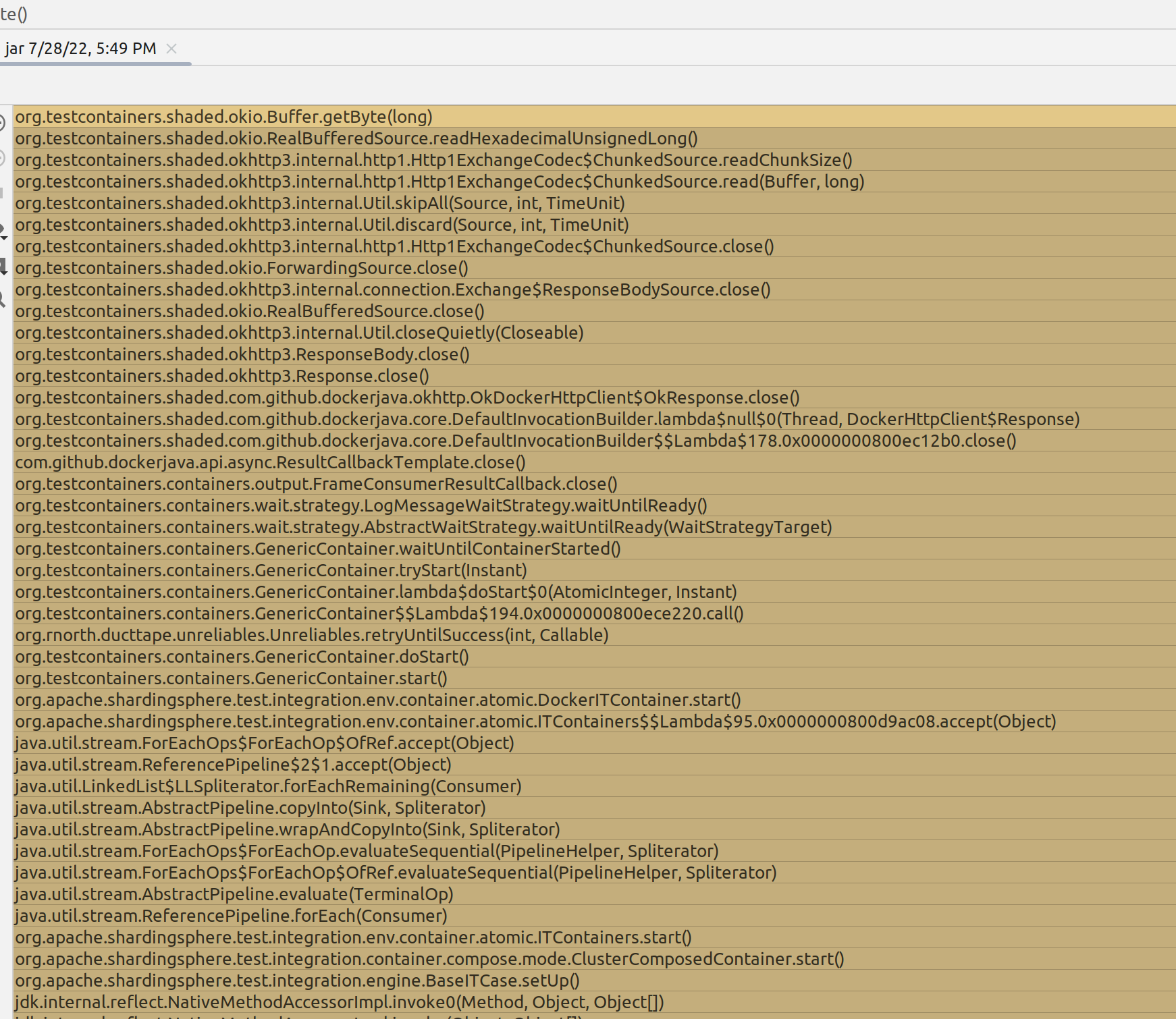Select the topmost sidebar tool icon
The image size is (1176, 1019).
click(x=3, y=121)
